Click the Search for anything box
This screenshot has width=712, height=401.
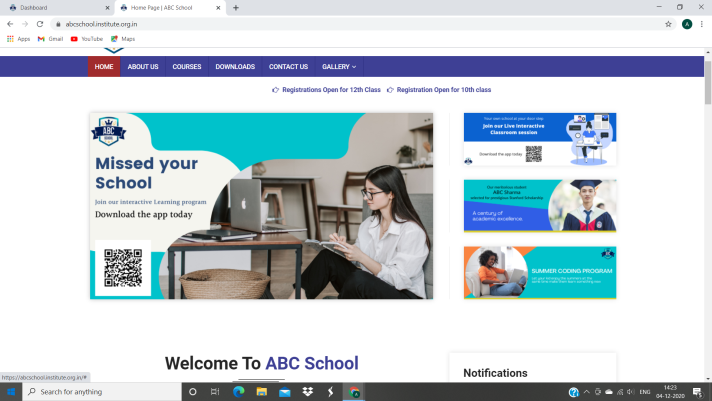click(102, 391)
